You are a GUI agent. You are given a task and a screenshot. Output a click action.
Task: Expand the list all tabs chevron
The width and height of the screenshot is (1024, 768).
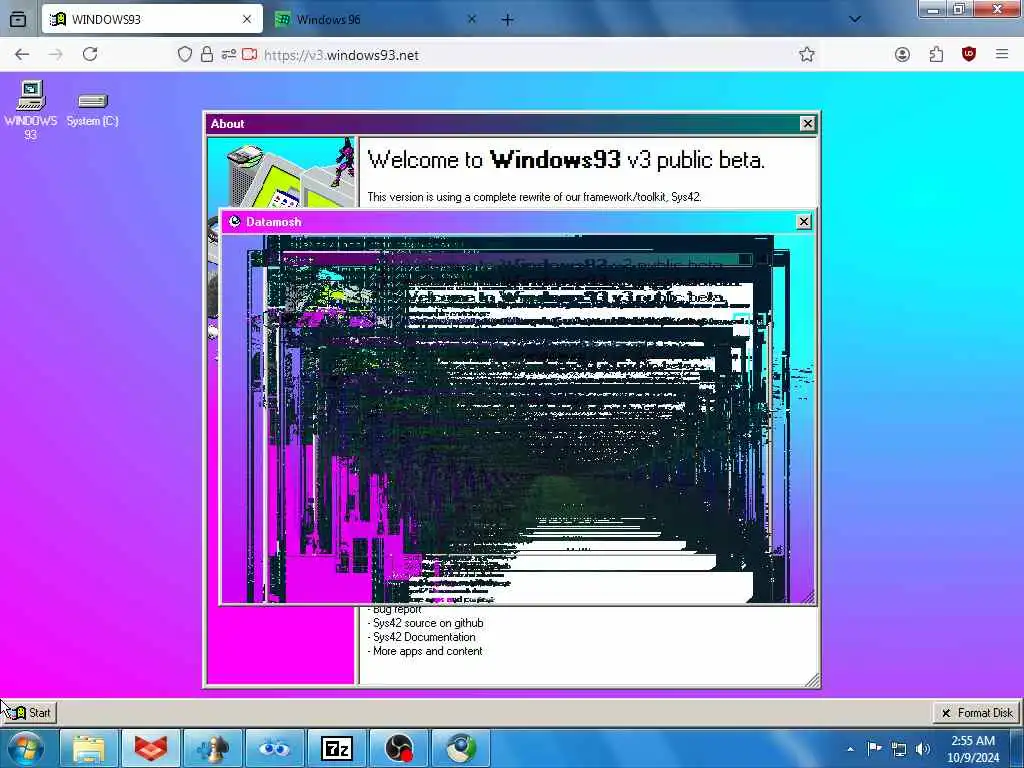(x=854, y=19)
